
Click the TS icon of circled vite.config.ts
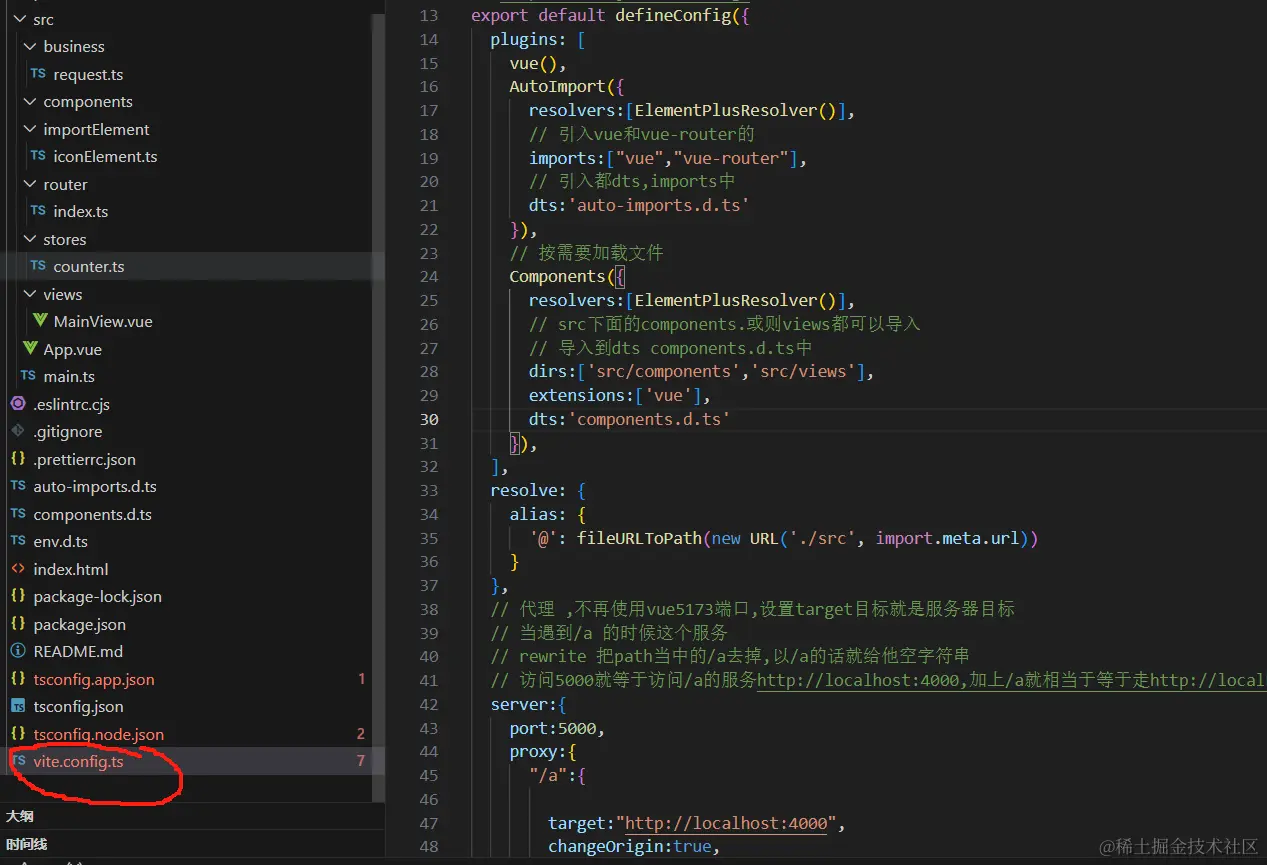point(17,761)
